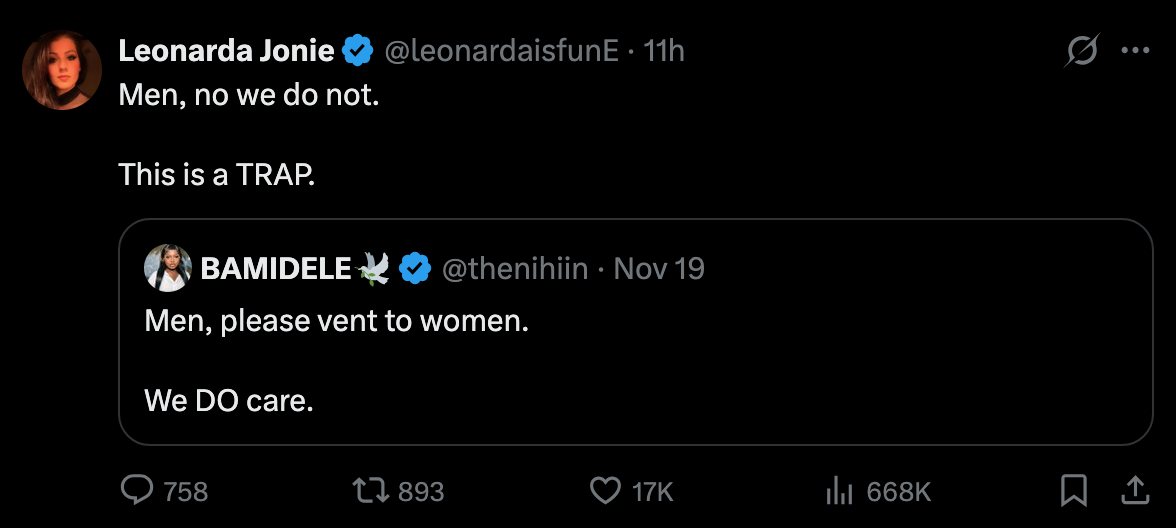Viewport: 1176px width, 528px height.
Task: Like the post with 17K likes
Action: [x=604, y=491]
